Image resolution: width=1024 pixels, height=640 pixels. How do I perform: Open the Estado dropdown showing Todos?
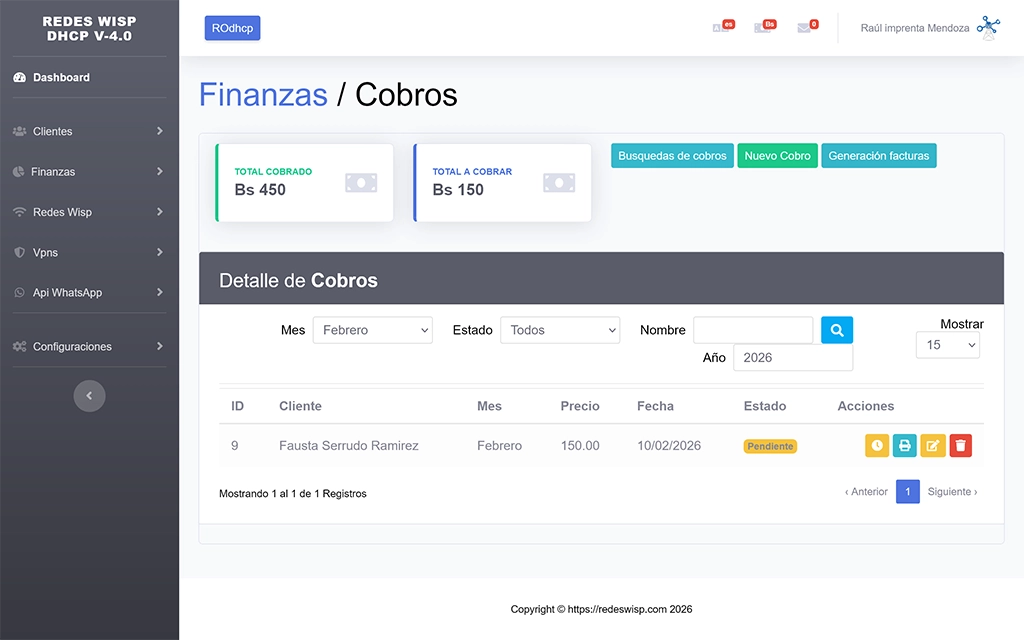[560, 330]
